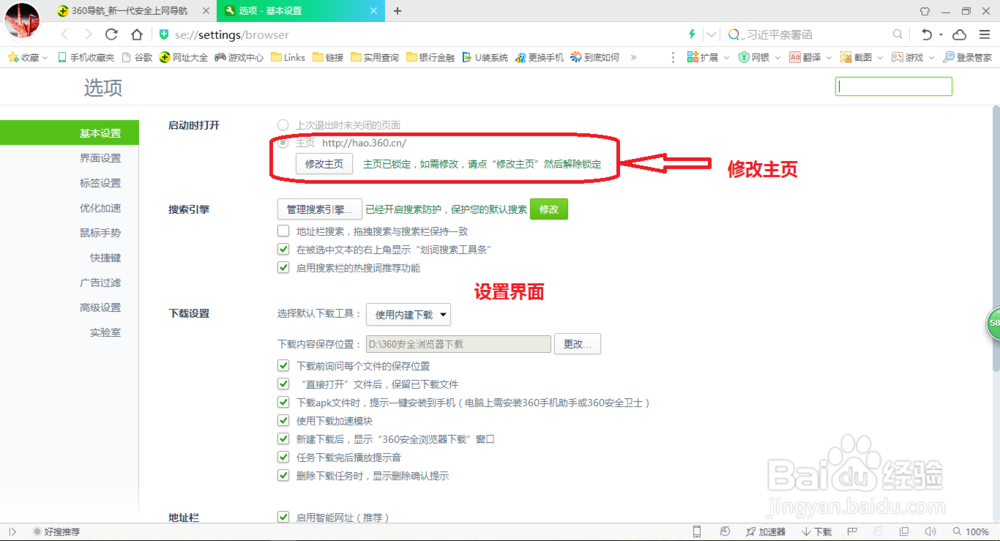Toggle 划词搜索工具条 checkbox
This screenshot has height=541, width=1000.
tap(283, 249)
